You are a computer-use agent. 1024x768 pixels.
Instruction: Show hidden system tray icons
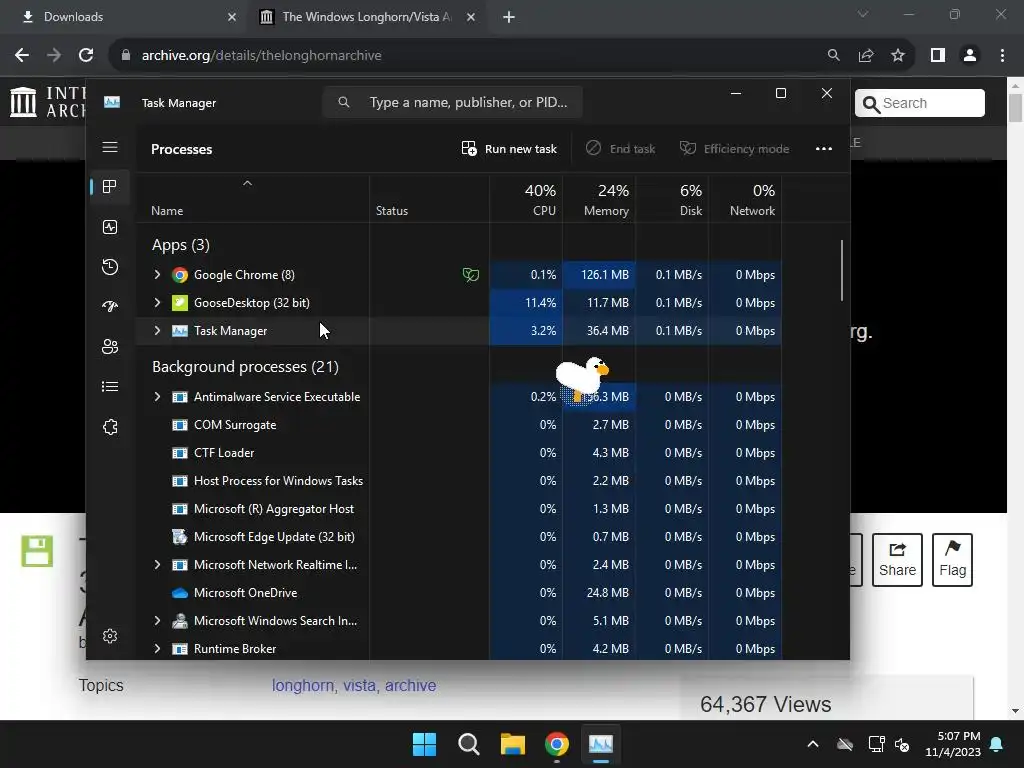[812, 744]
